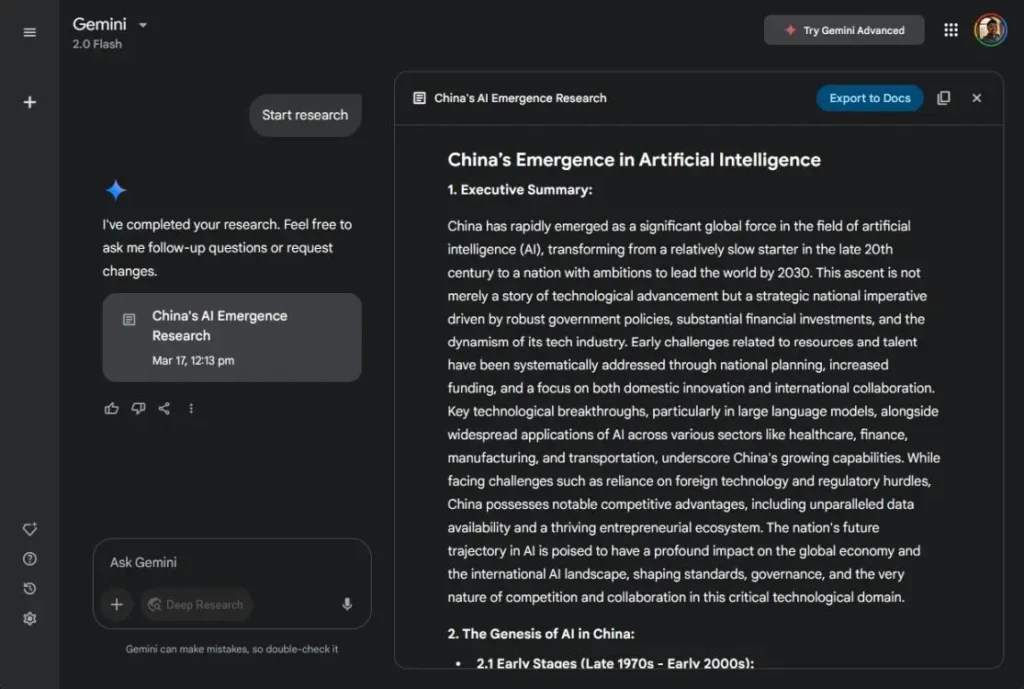Start a new chat with the plus icon
The image size is (1024, 689).
(x=29, y=101)
